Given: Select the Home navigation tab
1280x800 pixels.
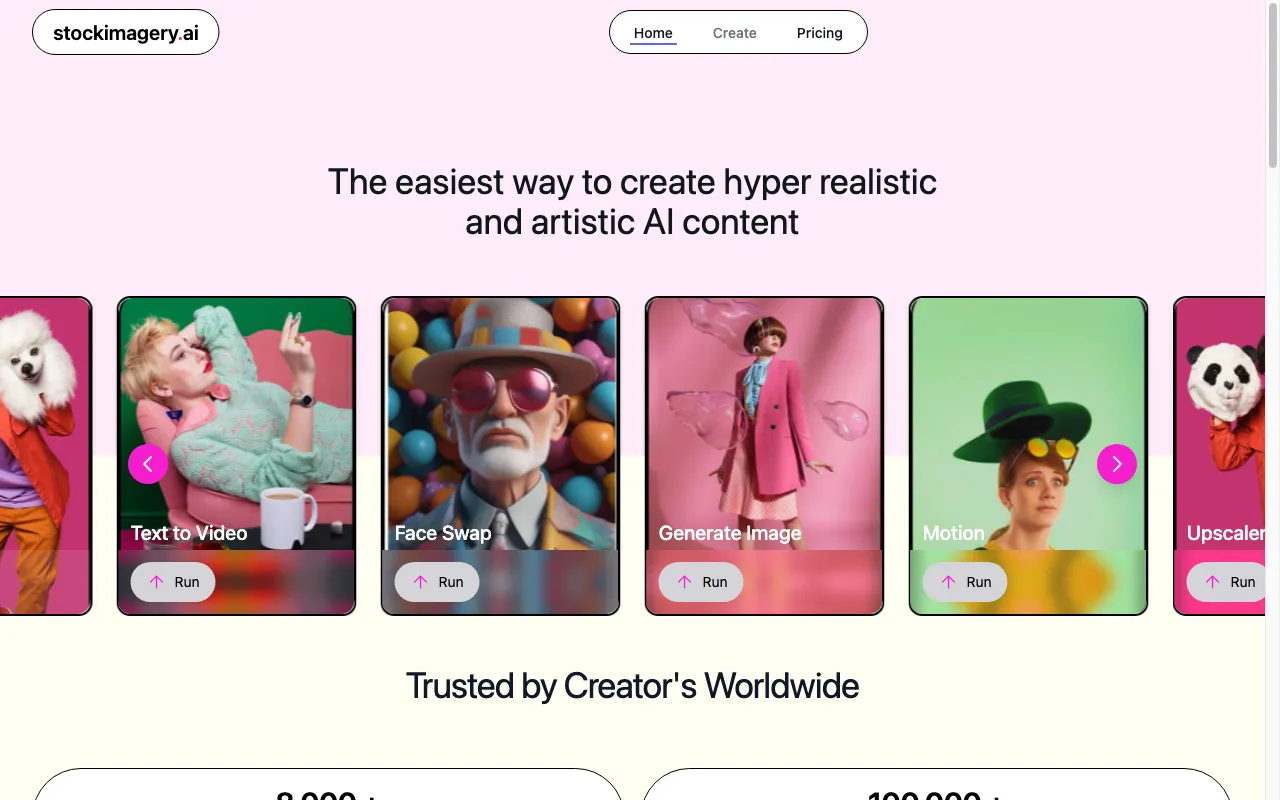Looking at the screenshot, I should point(653,33).
